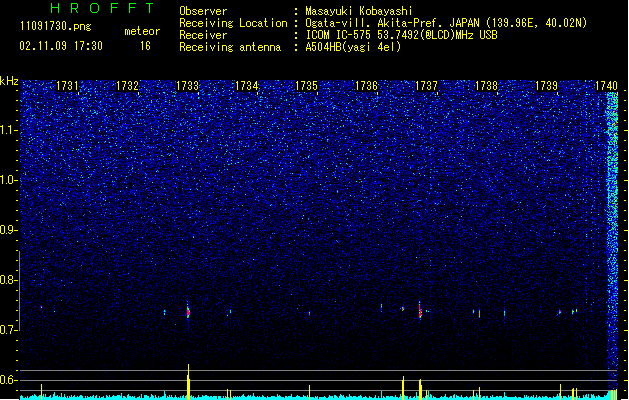This screenshot has height=400, width=629.
Task: Click the tallest yellow amplitude spike under 1733
Action: point(188,382)
